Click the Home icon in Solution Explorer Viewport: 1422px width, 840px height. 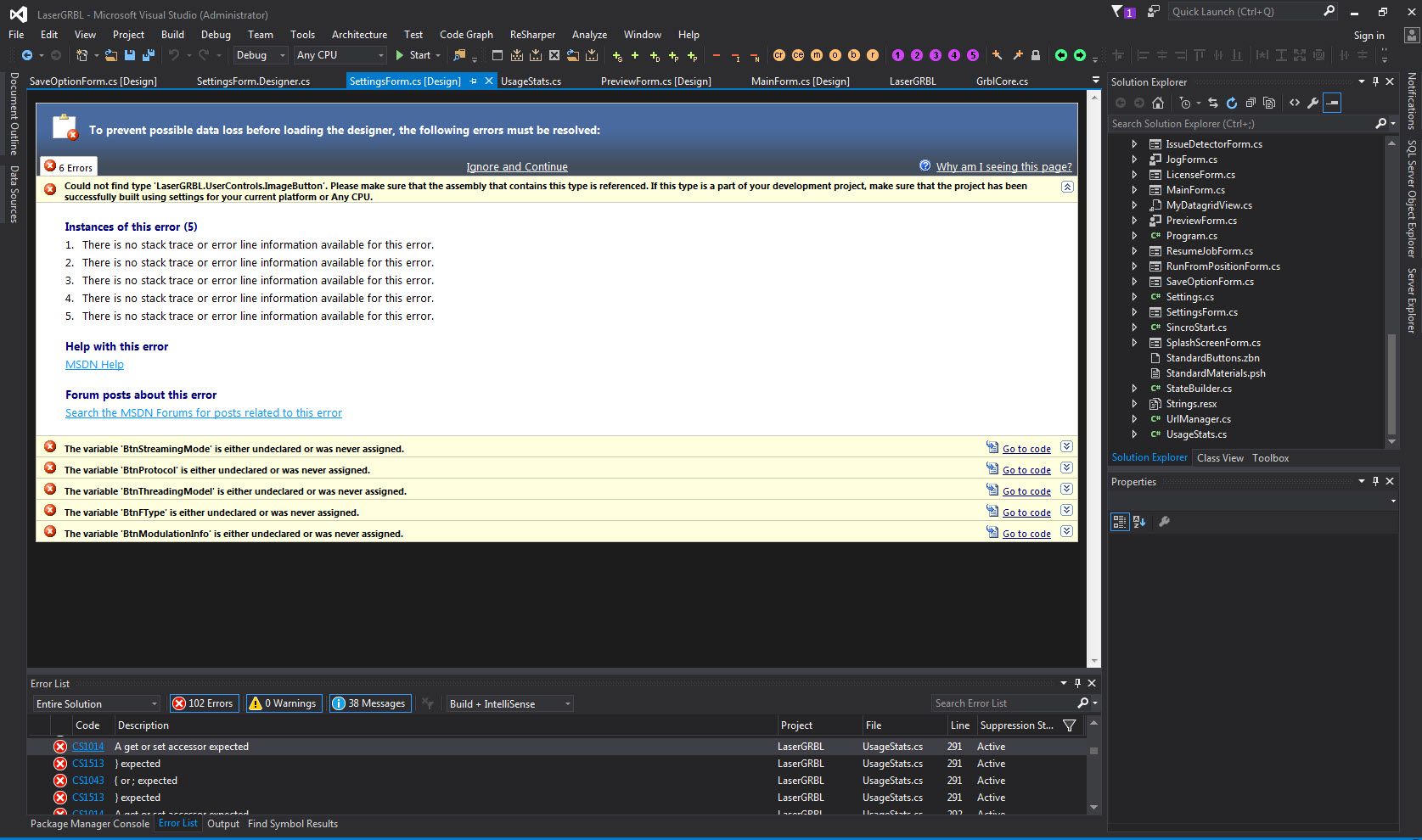point(1158,103)
